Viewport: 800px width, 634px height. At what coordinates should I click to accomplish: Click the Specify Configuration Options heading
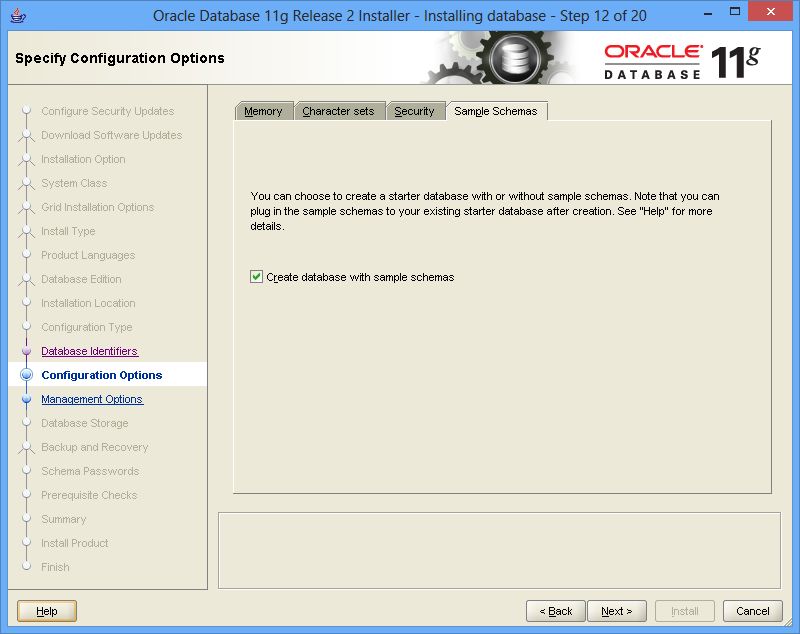(120, 58)
